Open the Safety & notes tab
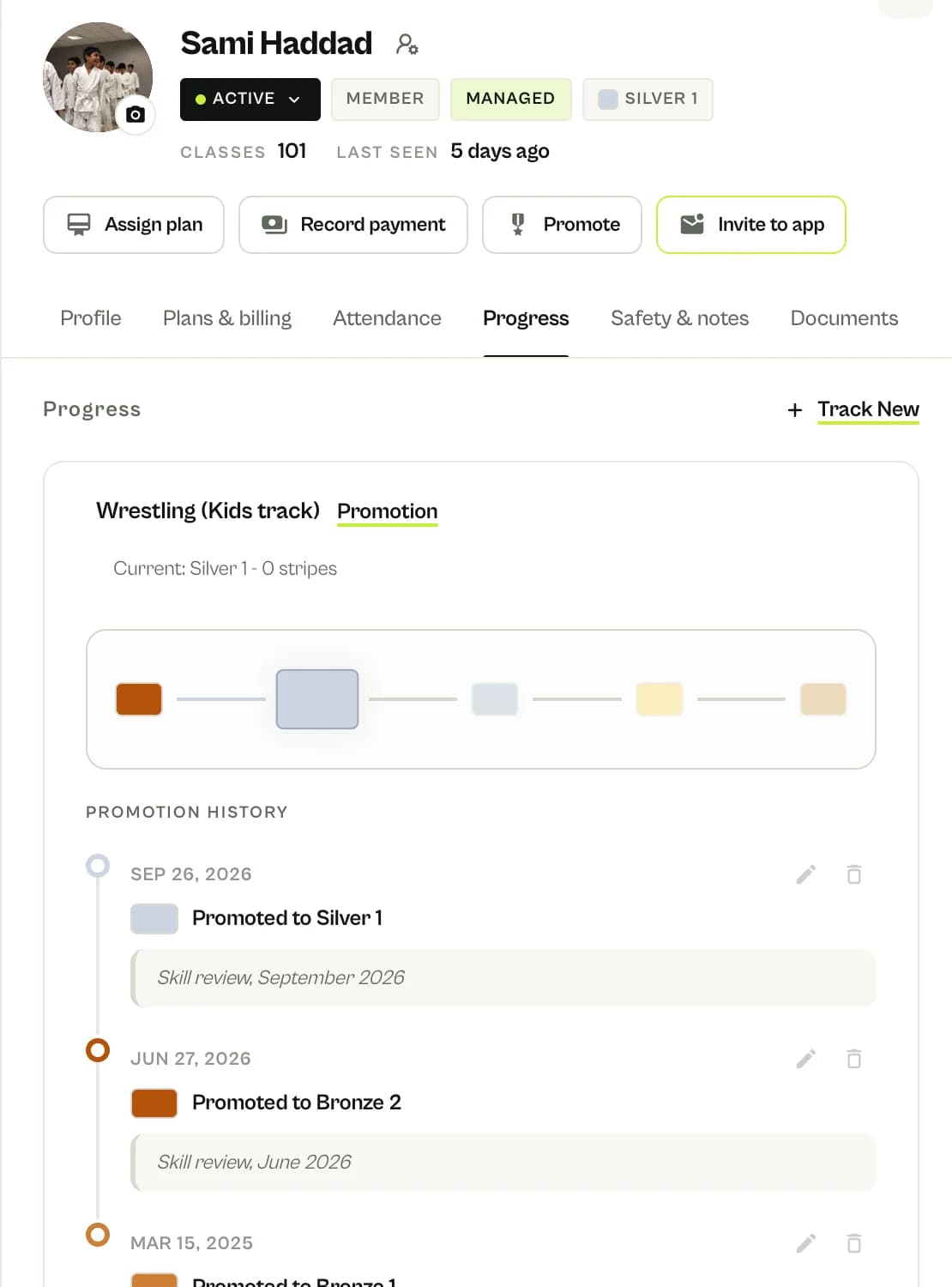Viewport: 952px width, 1287px height. coord(679,318)
